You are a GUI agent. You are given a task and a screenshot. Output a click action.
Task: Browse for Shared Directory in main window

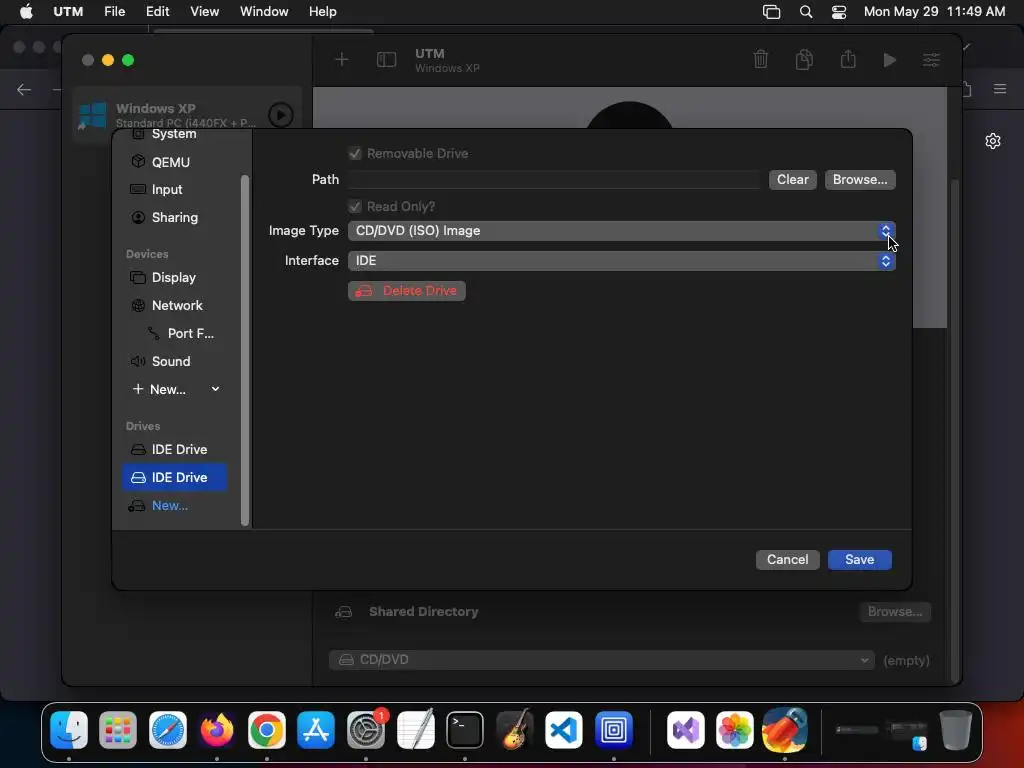coord(895,612)
